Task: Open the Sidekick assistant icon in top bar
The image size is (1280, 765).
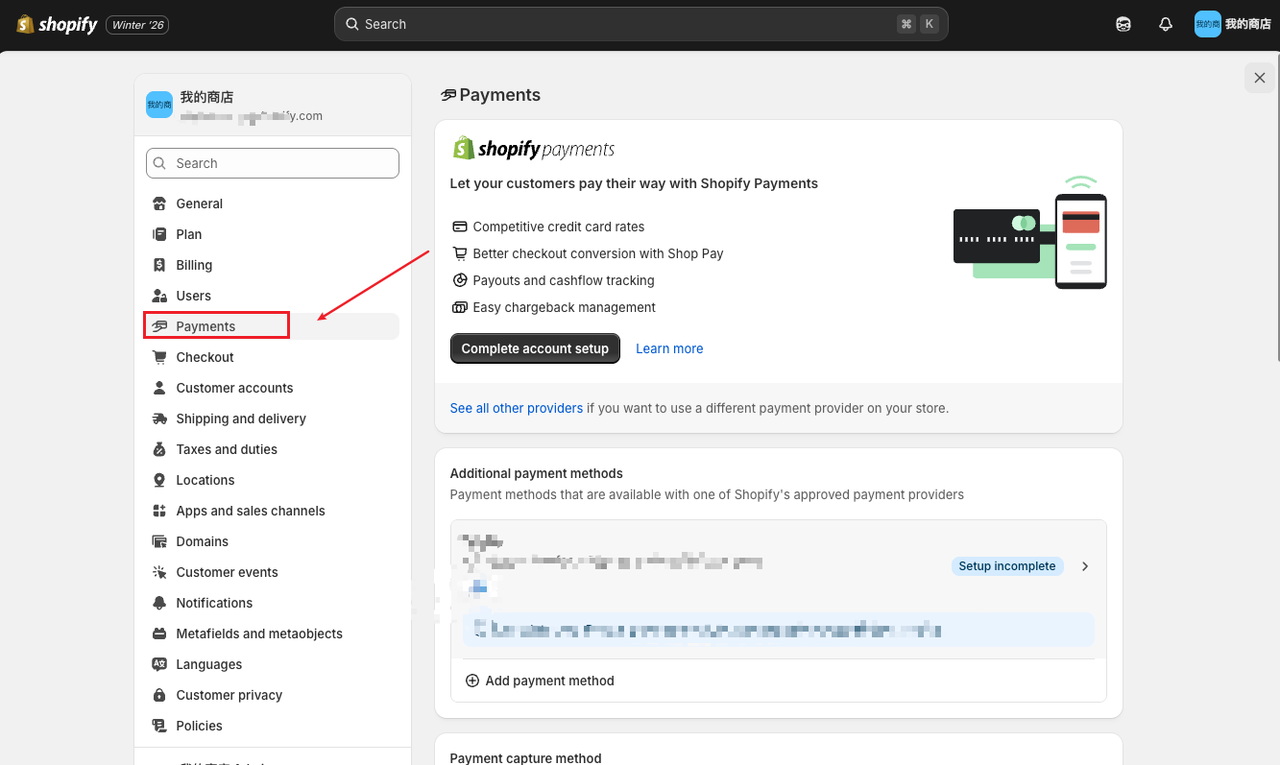Action: [x=1122, y=23]
